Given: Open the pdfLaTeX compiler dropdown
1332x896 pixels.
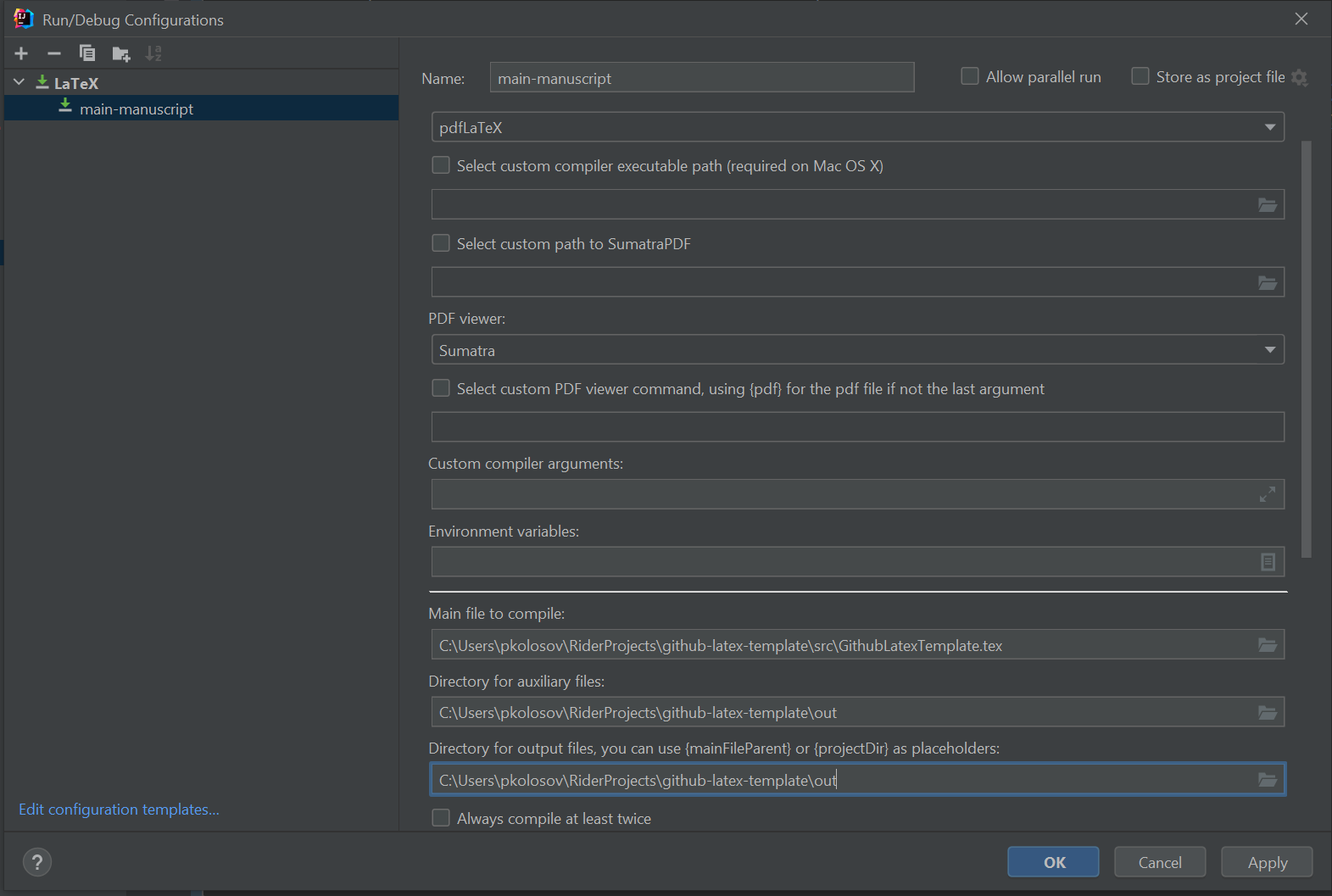Looking at the screenshot, I should pyautogui.click(x=858, y=127).
